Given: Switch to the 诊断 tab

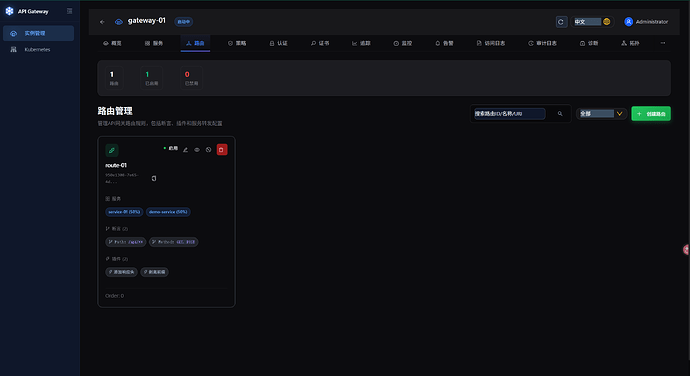Looking at the screenshot, I should coord(589,43).
